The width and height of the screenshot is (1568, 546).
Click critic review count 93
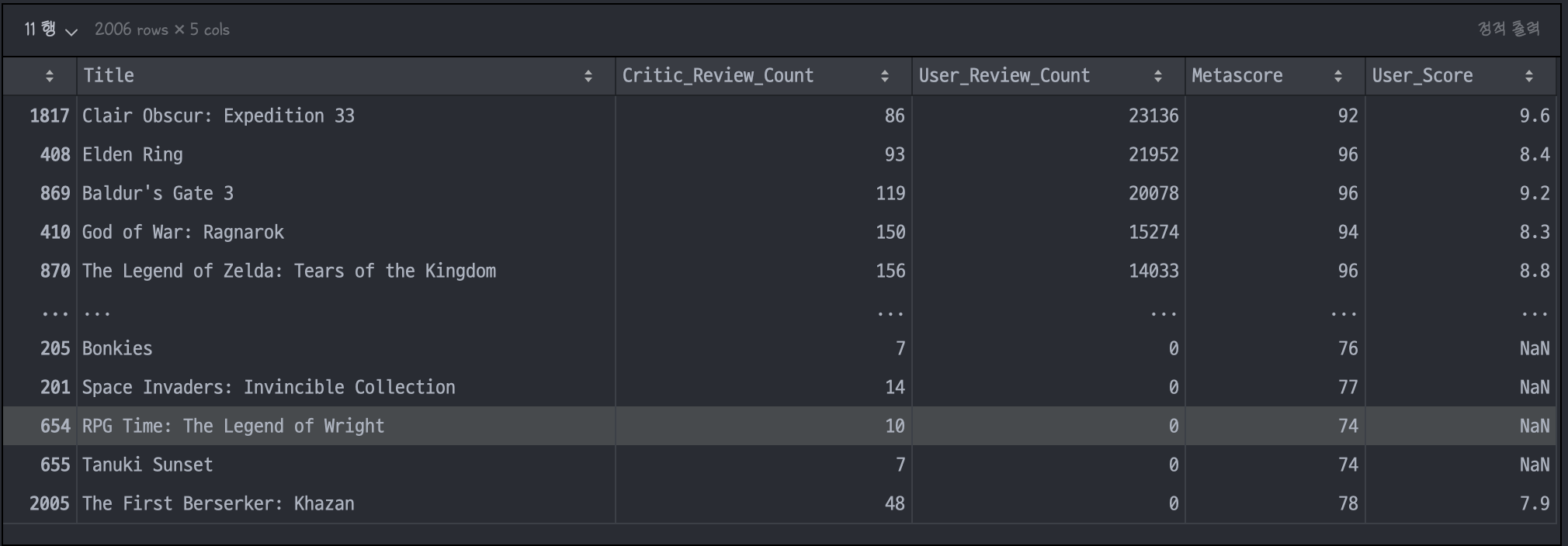[895, 154]
